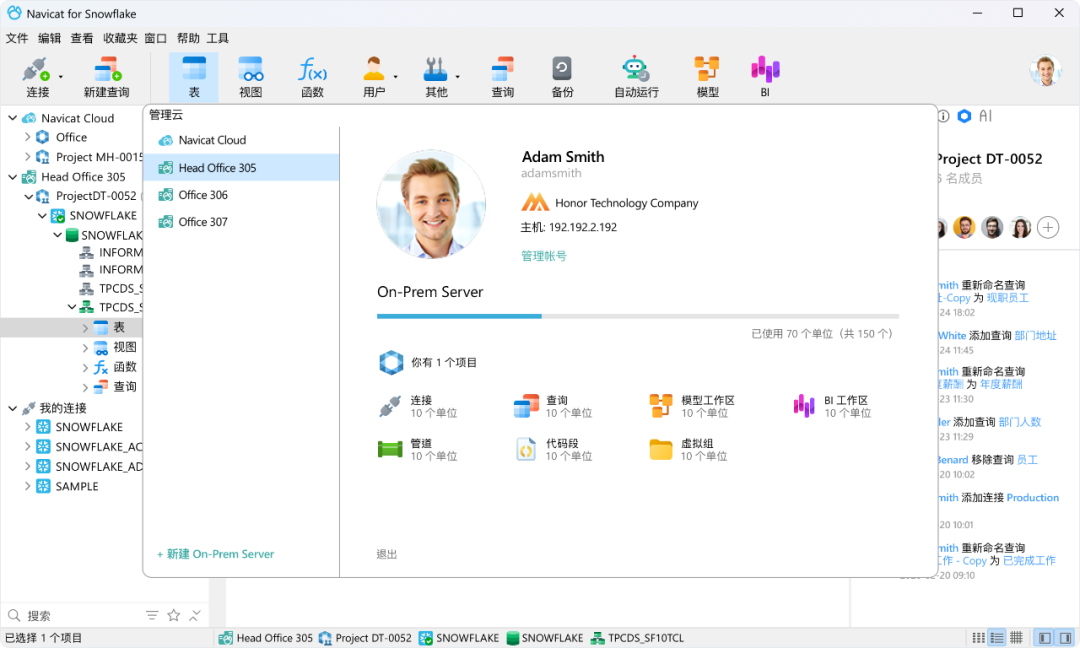1080x648 pixels.
Task: Open the 文件 menu
Action: pyautogui.click(x=17, y=38)
